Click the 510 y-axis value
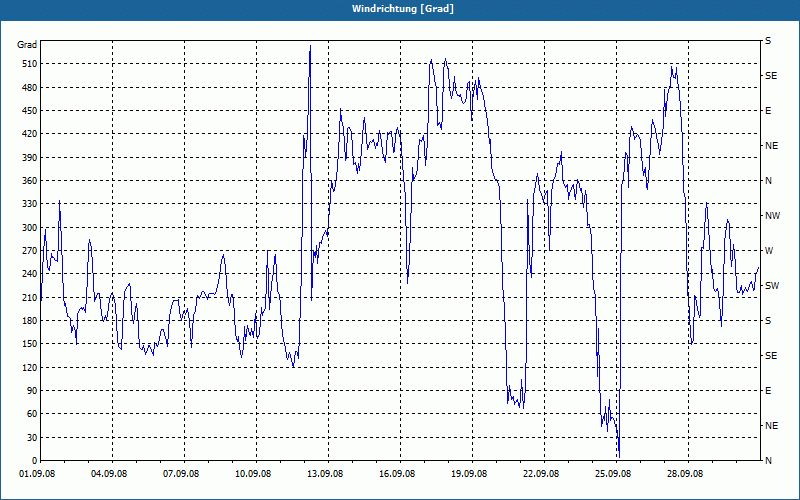Image resolution: width=800 pixels, height=500 pixels. [x=30, y=64]
